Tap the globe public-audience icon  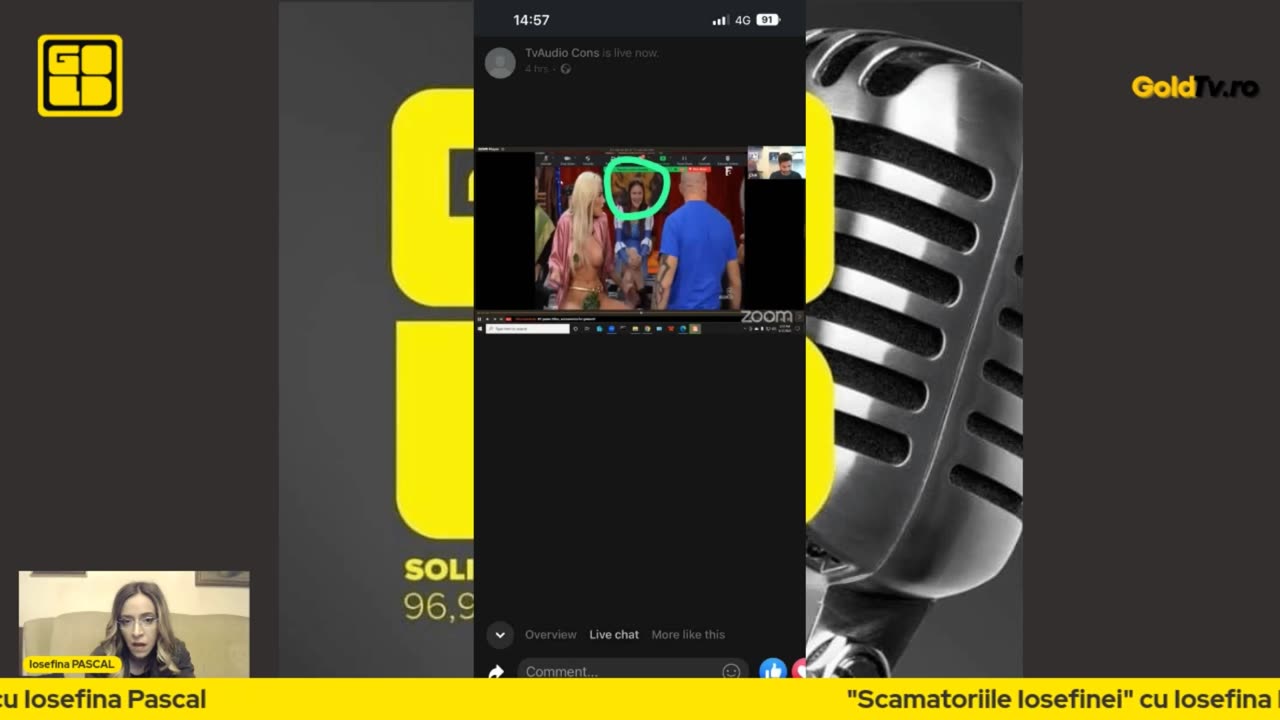[x=565, y=68]
